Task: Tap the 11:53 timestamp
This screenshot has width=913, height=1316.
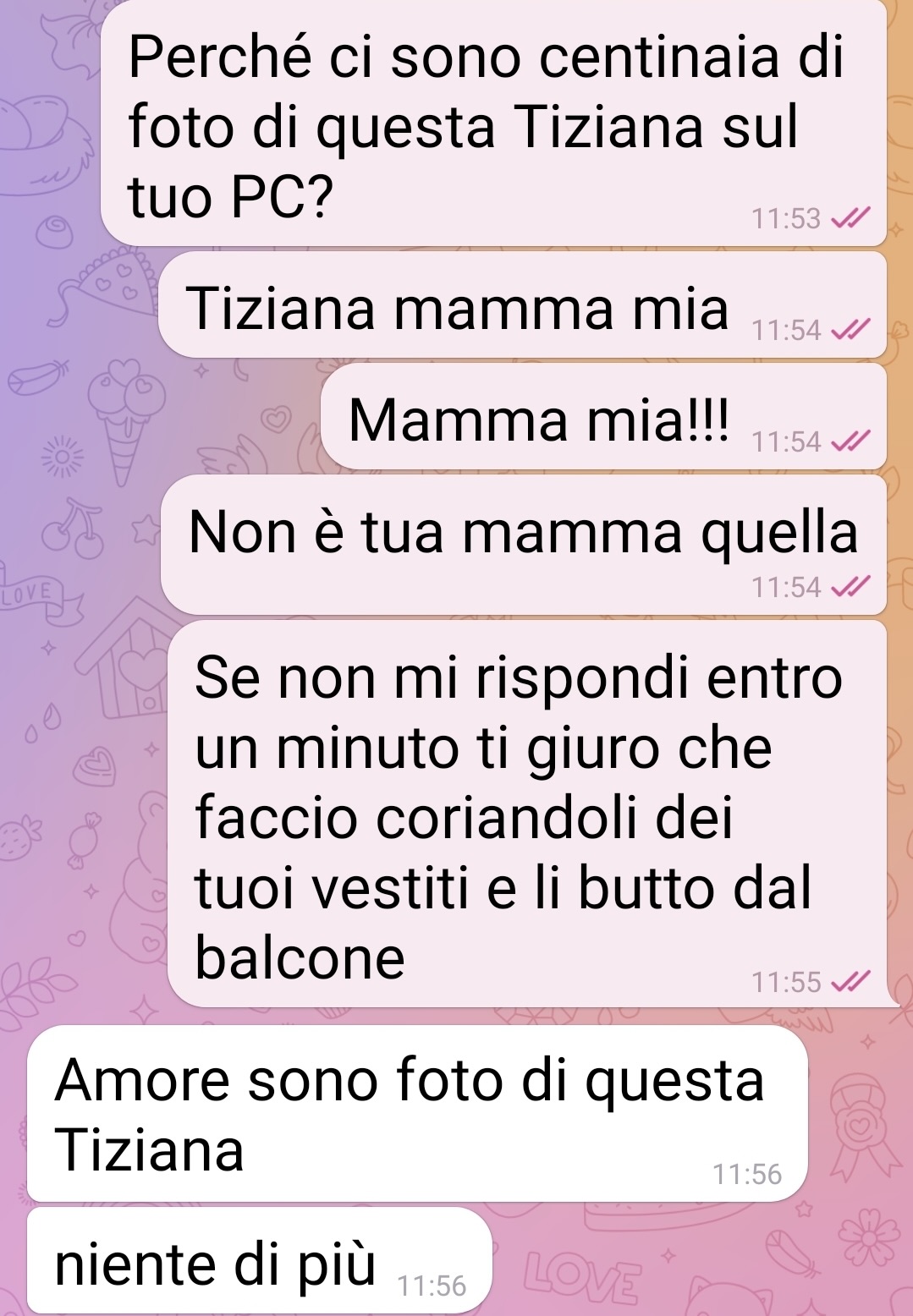Action: [x=786, y=219]
